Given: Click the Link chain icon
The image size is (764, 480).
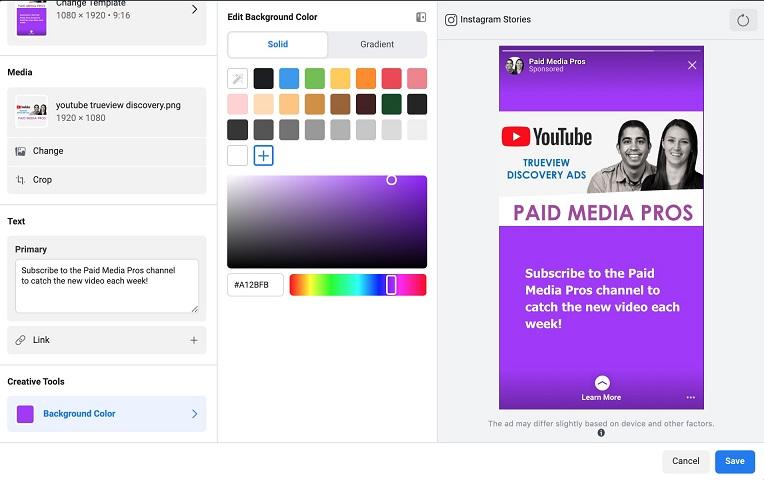Looking at the screenshot, I should tap(20, 340).
